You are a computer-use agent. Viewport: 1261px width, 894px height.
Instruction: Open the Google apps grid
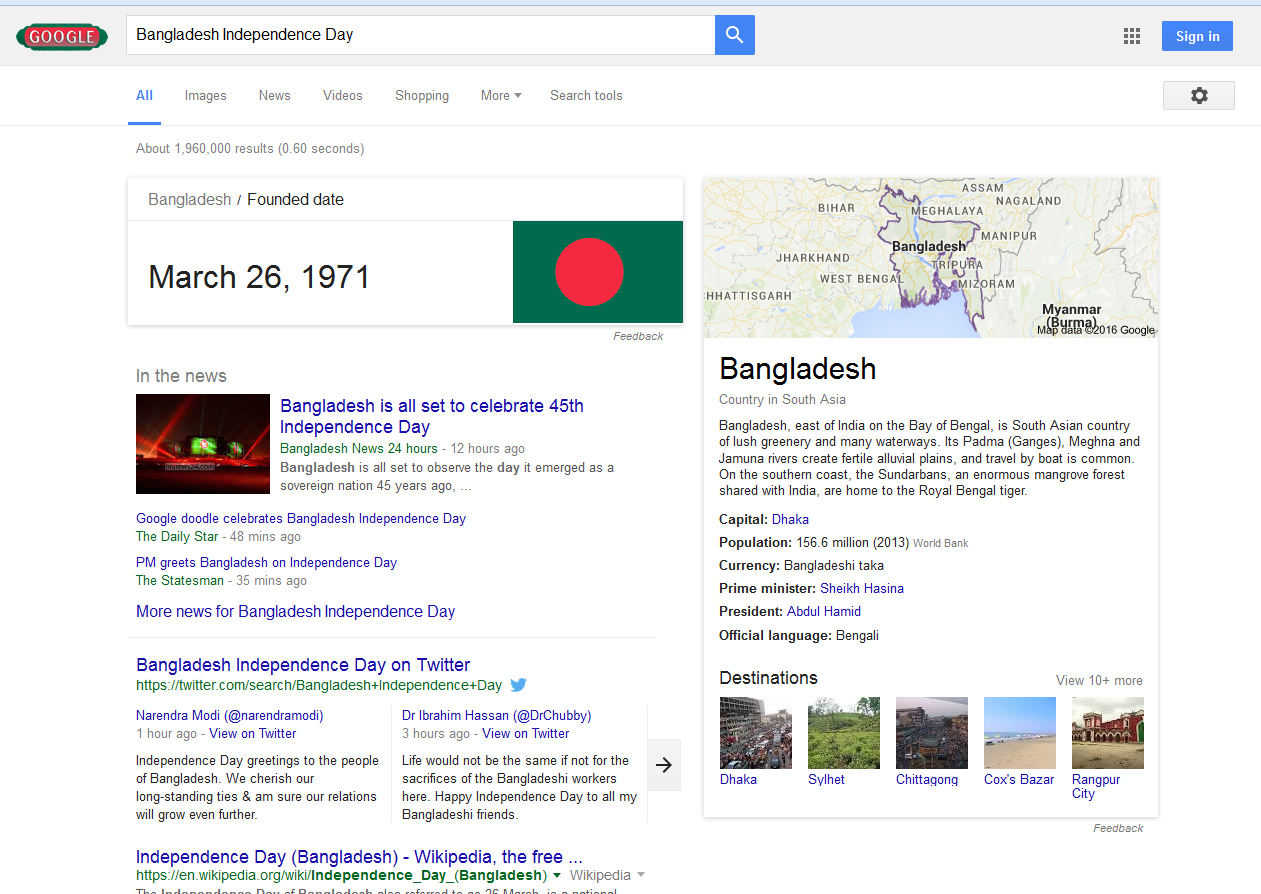[x=1131, y=37]
